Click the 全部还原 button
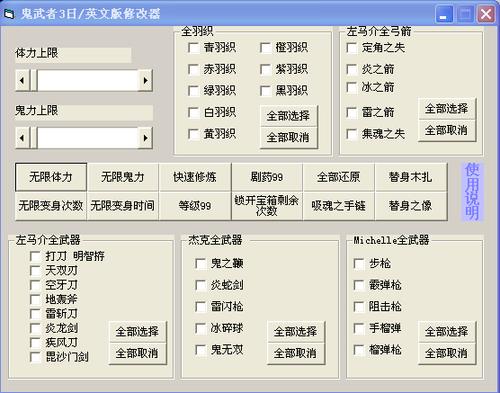 point(339,177)
